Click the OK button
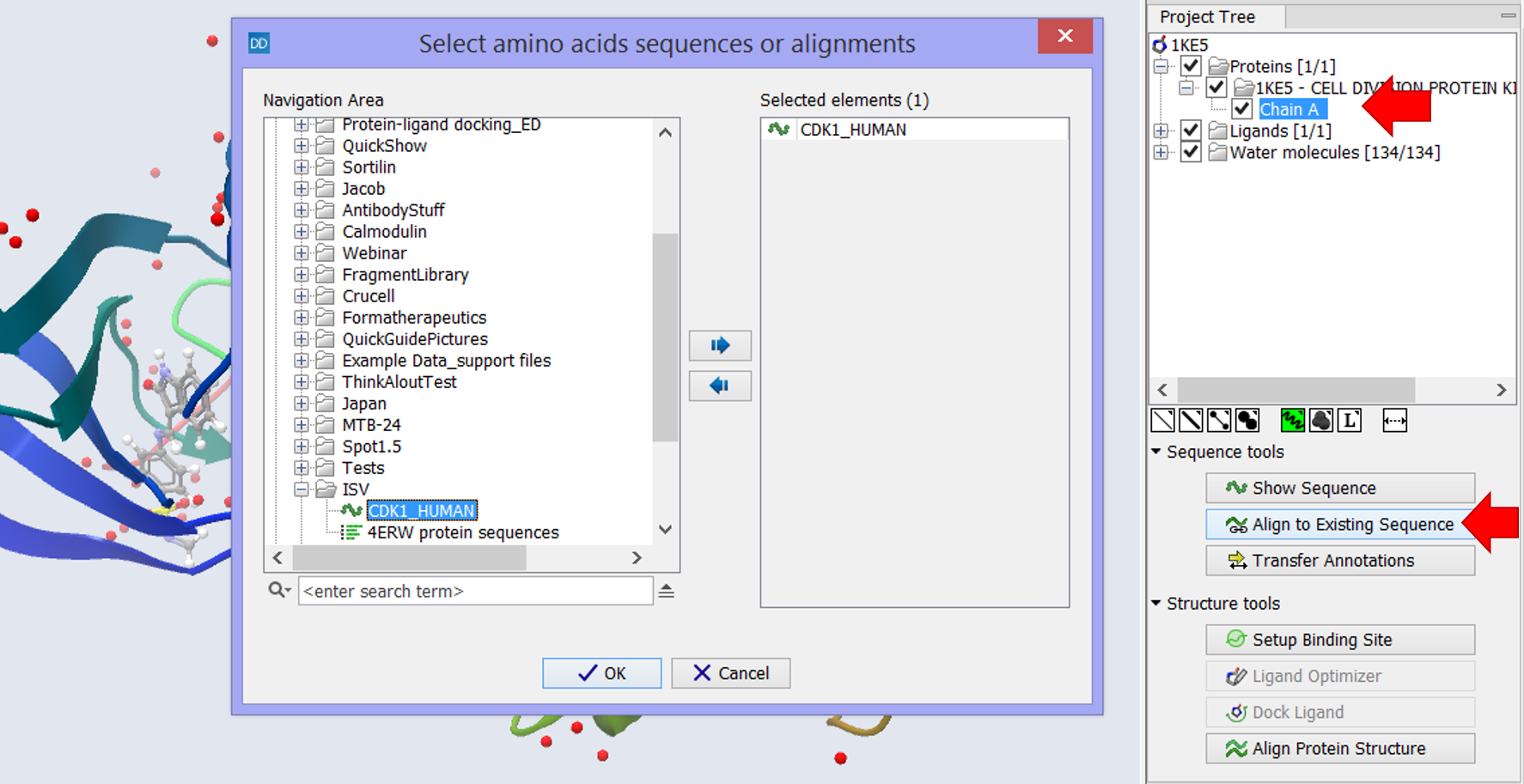Viewport: 1524px width, 784px height. [601, 673]
